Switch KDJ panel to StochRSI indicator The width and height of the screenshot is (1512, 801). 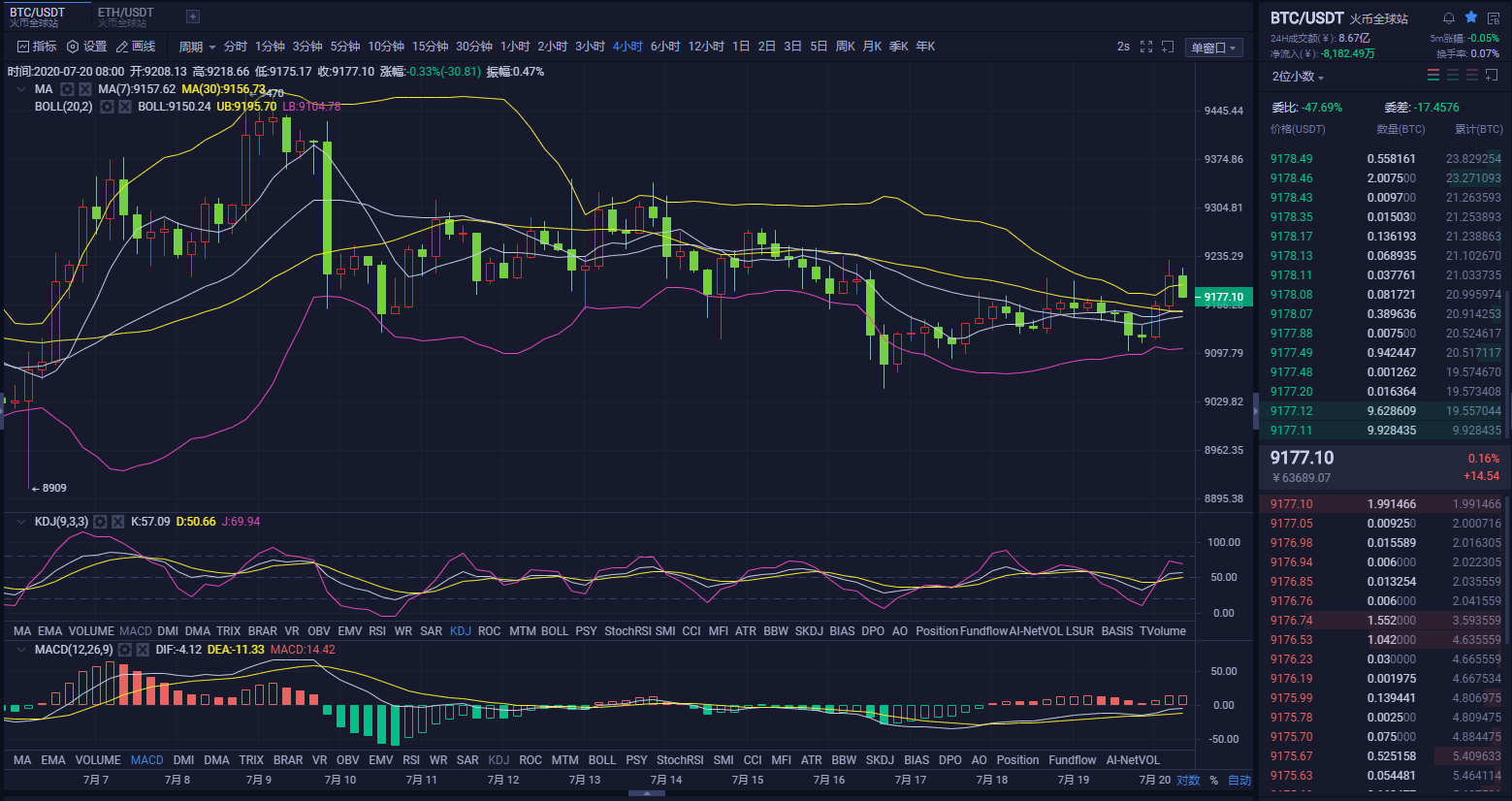pyautogui.click(x=627, y=631)
